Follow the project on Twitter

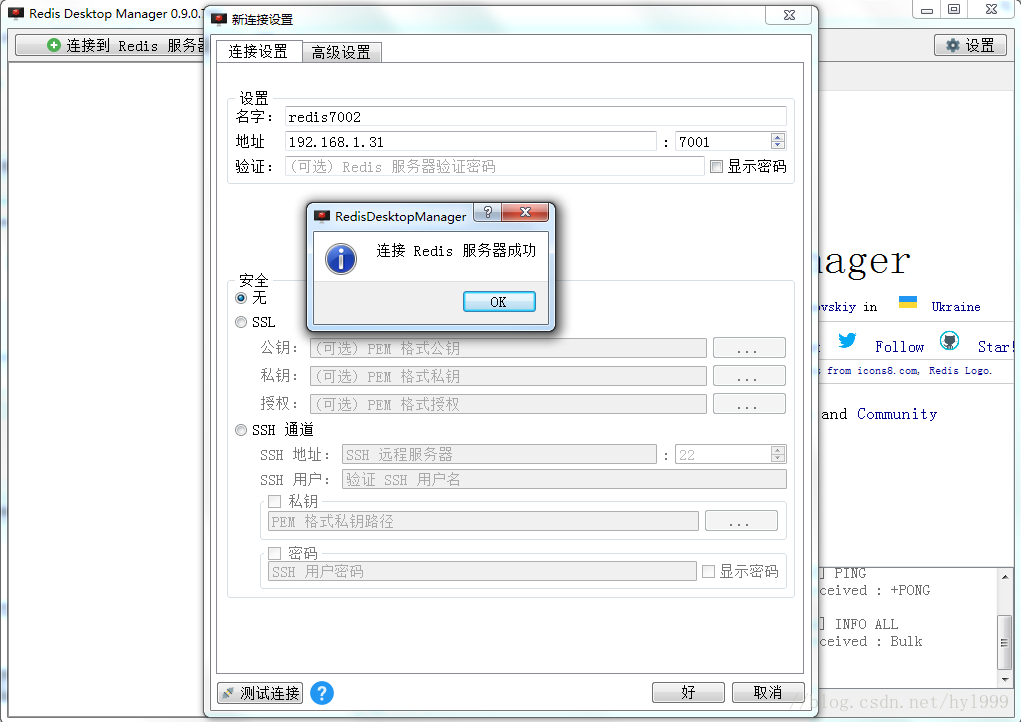847,341
